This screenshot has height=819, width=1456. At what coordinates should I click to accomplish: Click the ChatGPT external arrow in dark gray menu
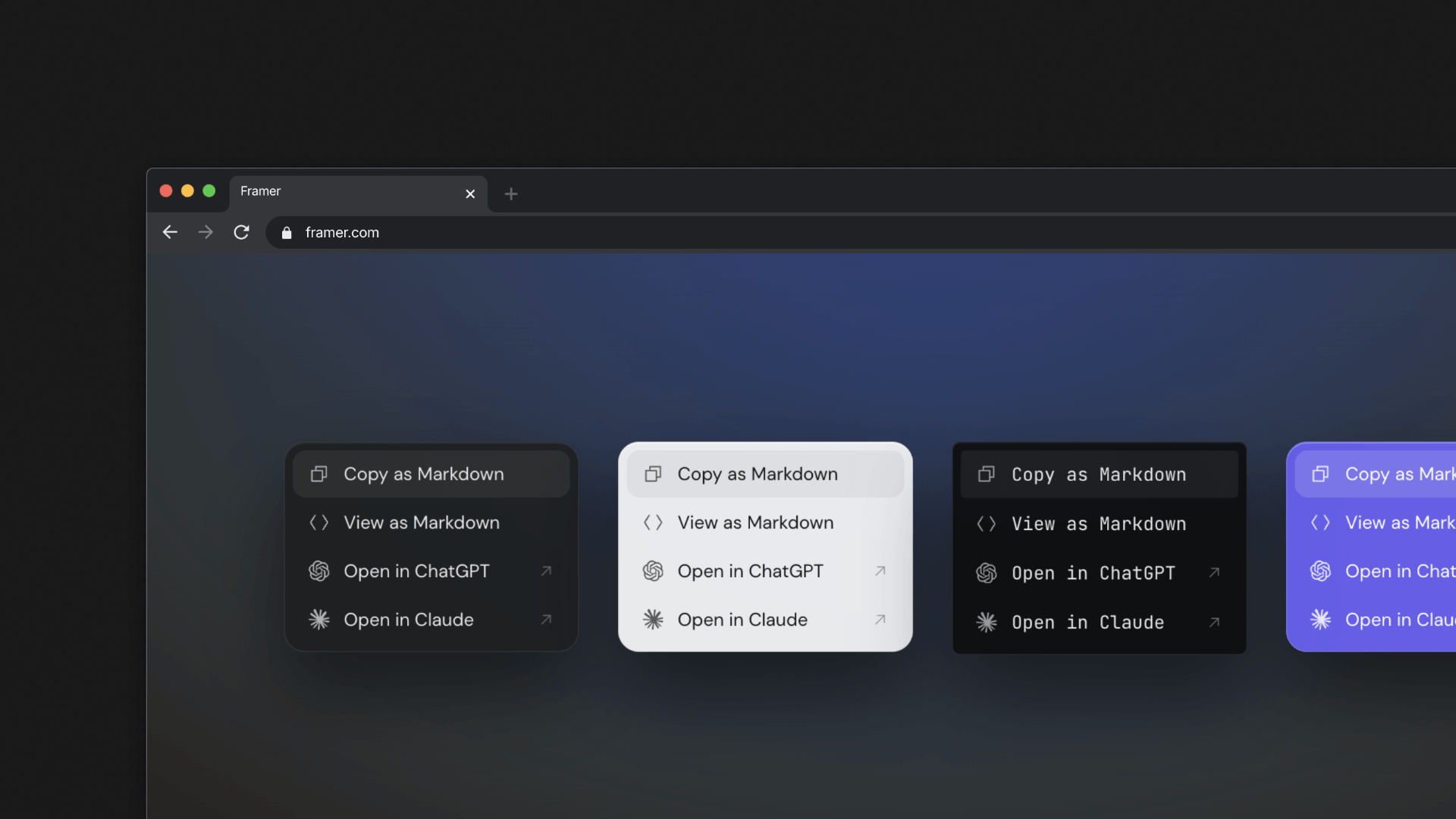pos(546,571)
